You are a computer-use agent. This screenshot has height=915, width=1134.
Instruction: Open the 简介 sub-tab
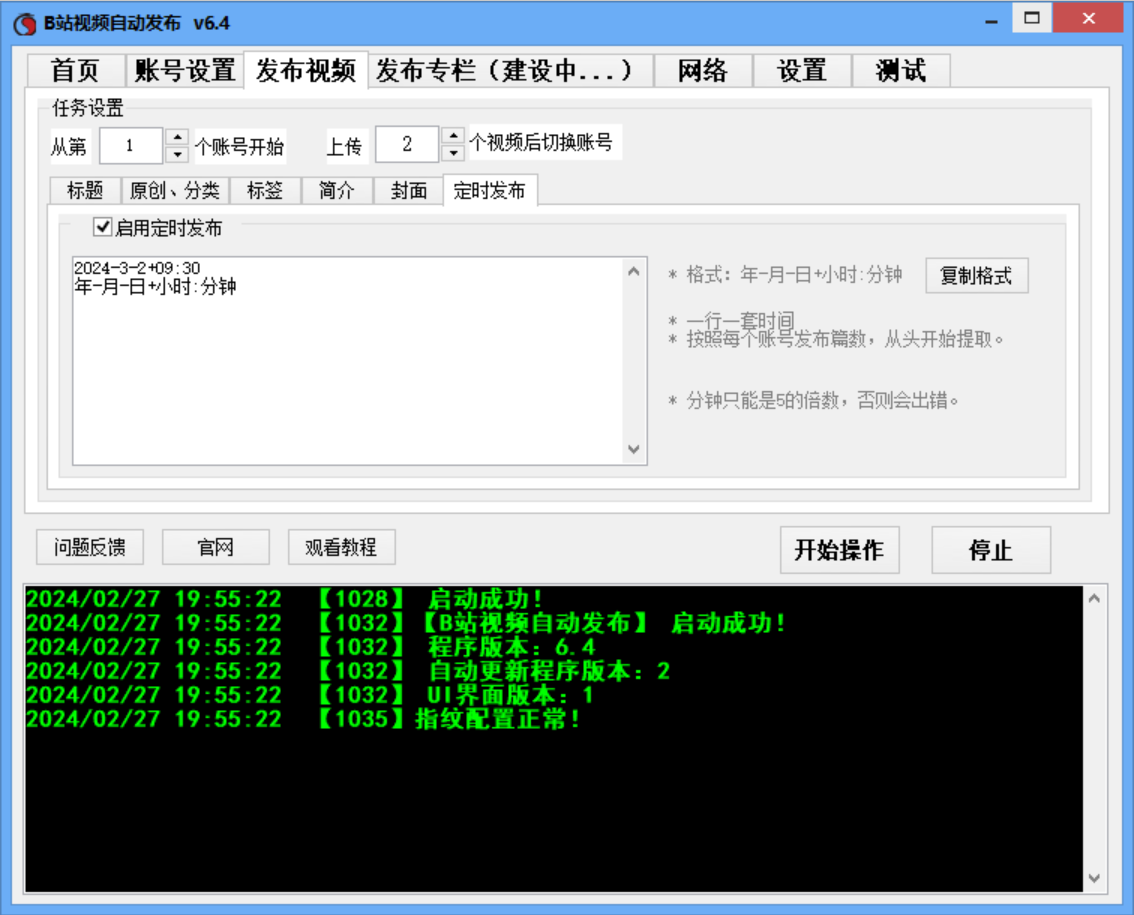[337, 191]
